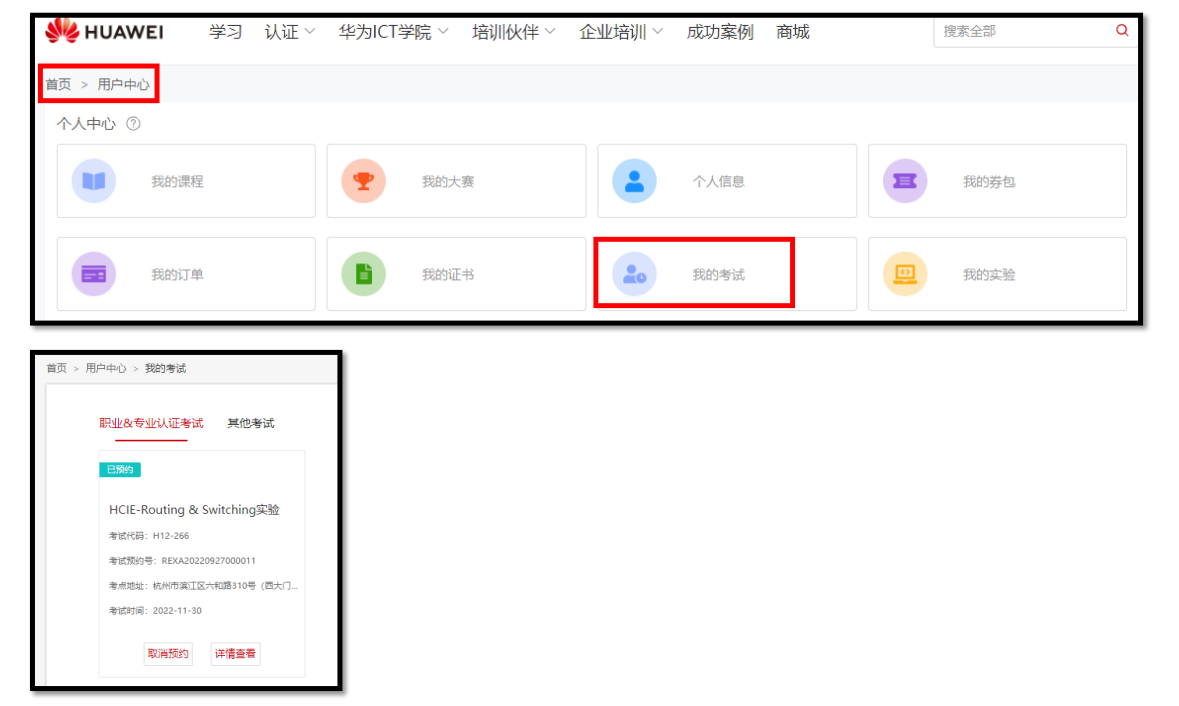Open the 我的证书 card label
Viewport: 1179px width, 706px height.
click(448, 274)
